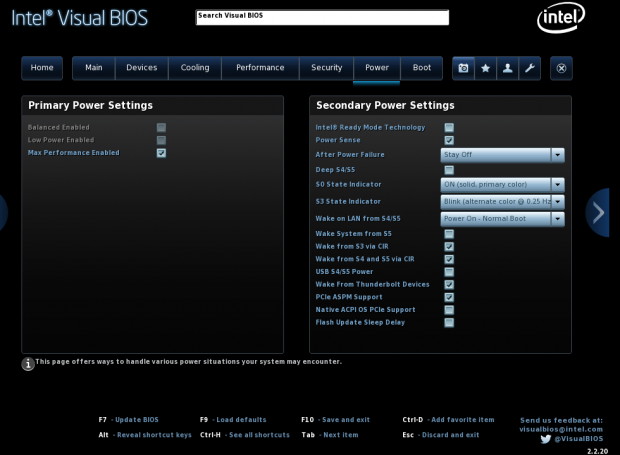The height and width of the screenshot is (455, 620).
Task: Click Load defaults shortcut
Action: (x=241, y=420)
